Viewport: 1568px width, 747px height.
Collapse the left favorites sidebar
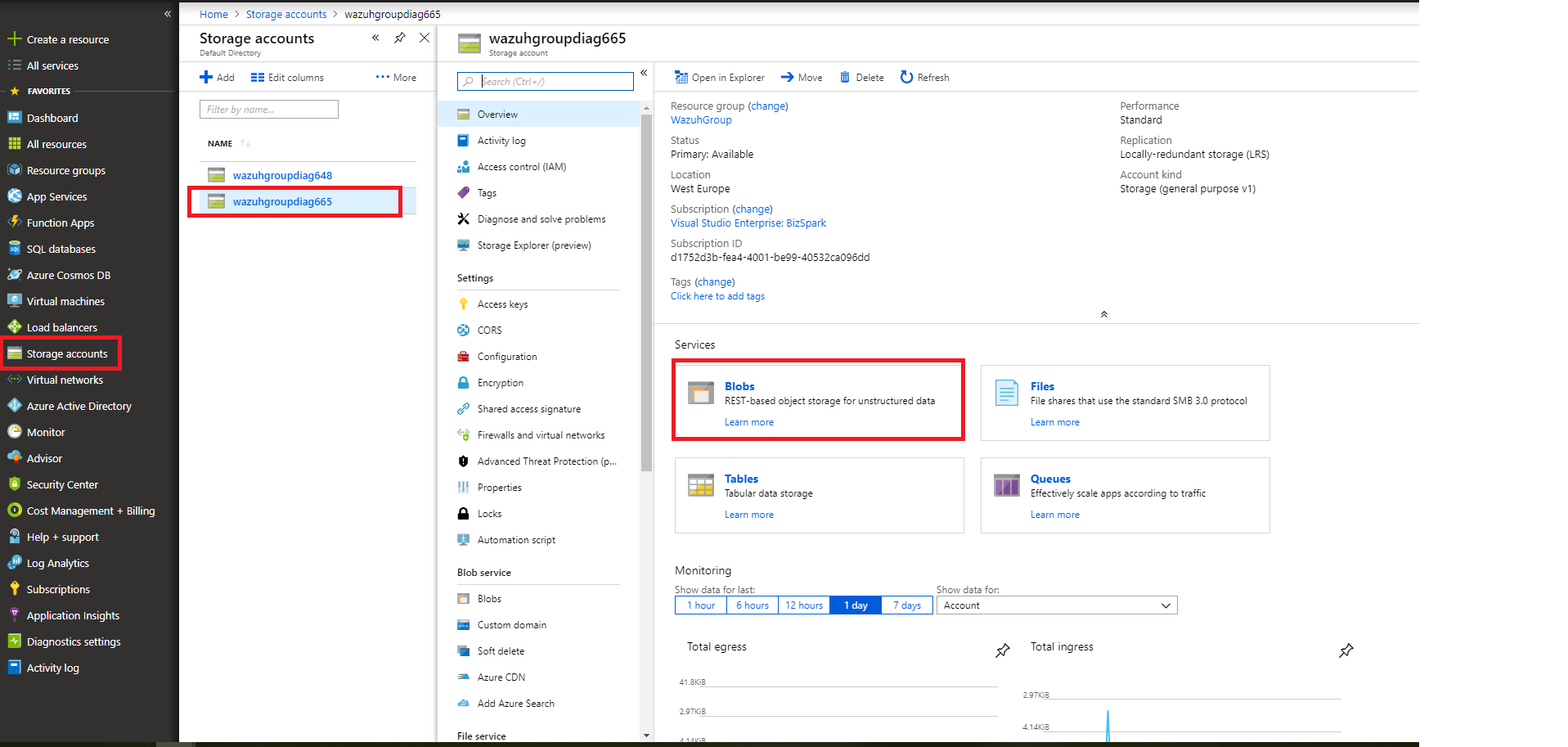[x=168, y=14]
